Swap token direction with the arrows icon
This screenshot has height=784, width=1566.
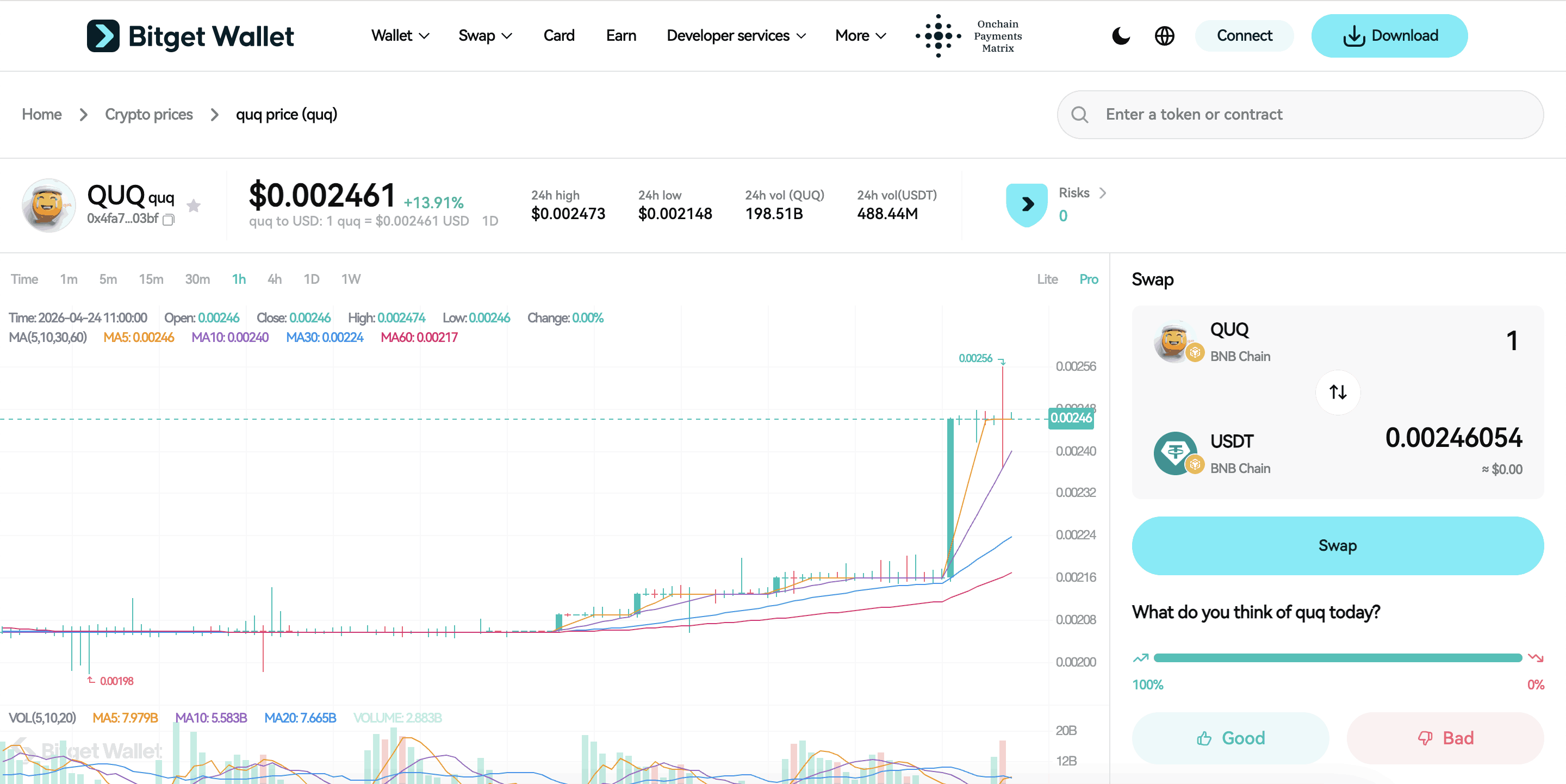[1338, 392]
